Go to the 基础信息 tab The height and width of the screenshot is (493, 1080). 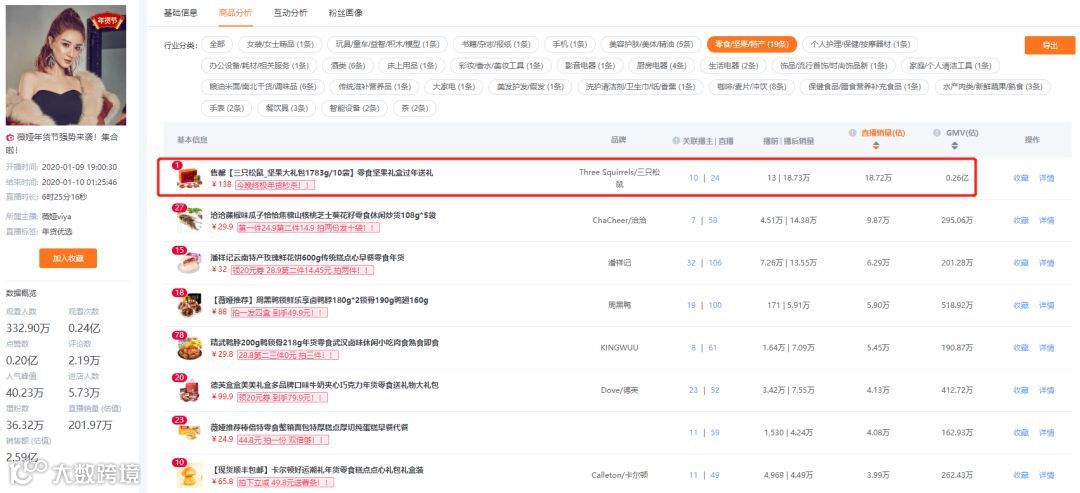[180, 12]
